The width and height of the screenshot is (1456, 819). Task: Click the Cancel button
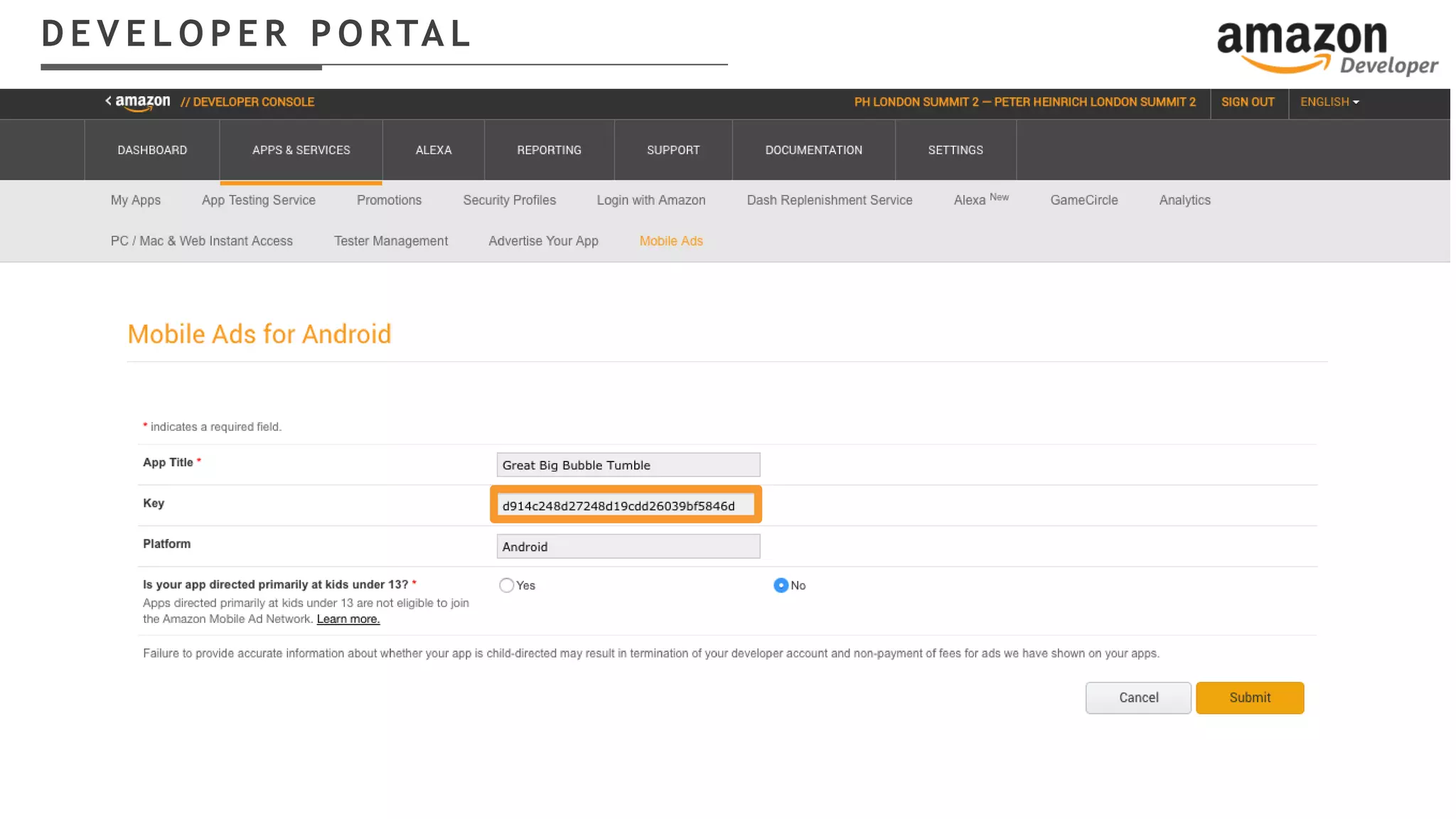1137,697
